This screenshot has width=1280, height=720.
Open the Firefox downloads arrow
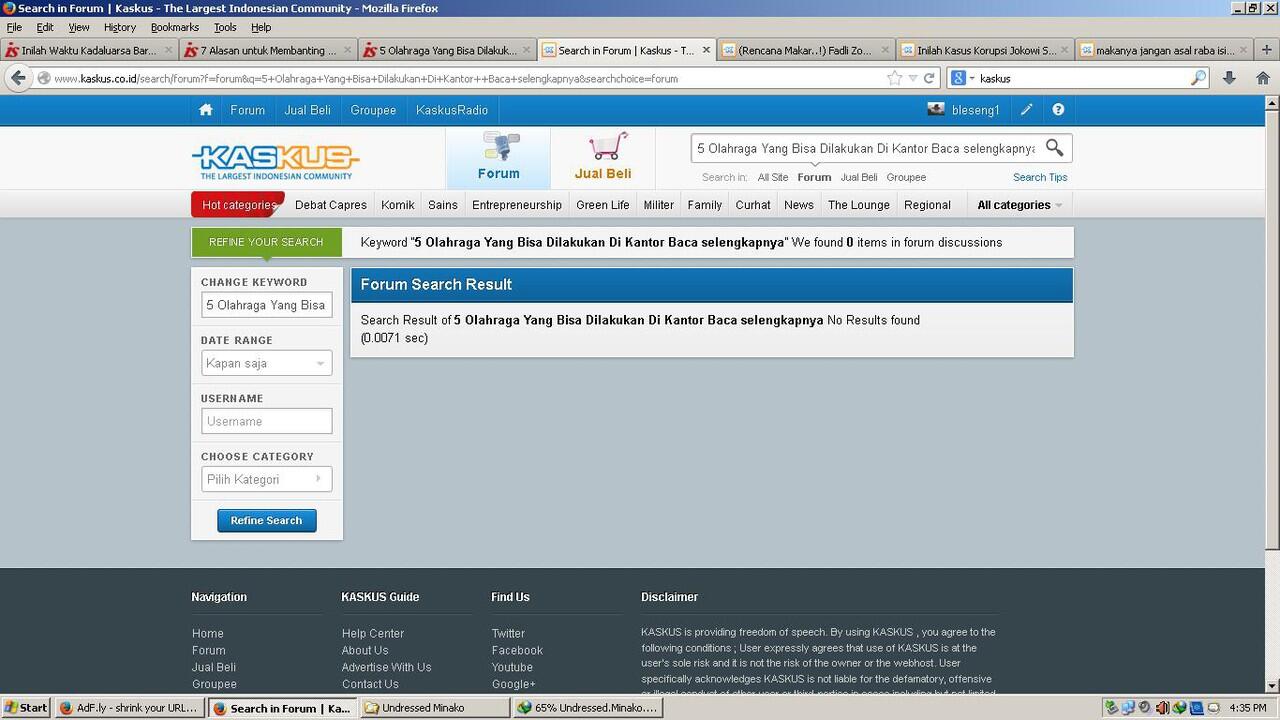point(1229,78)
